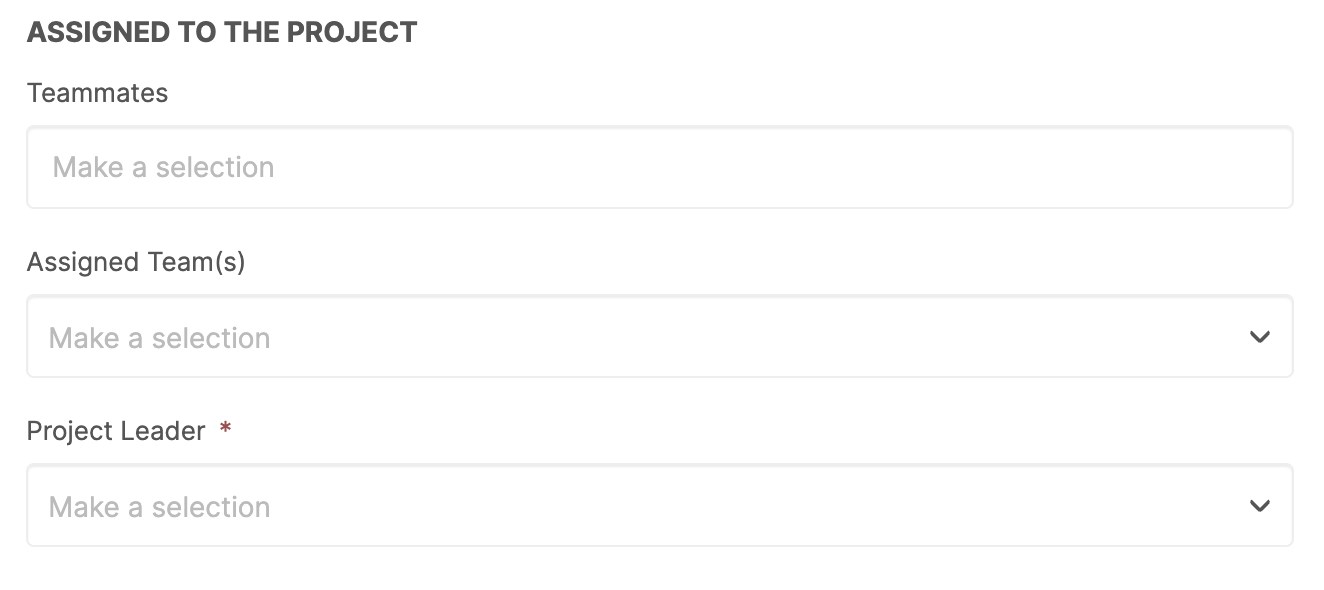Select the Teammates multi-select box

pos(660,167)
